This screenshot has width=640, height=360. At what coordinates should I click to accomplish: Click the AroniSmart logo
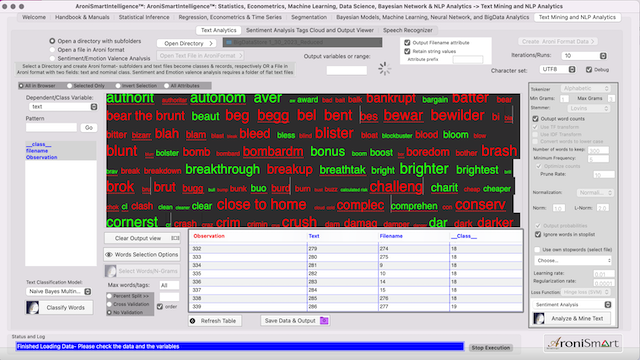(x=583, y=343)
